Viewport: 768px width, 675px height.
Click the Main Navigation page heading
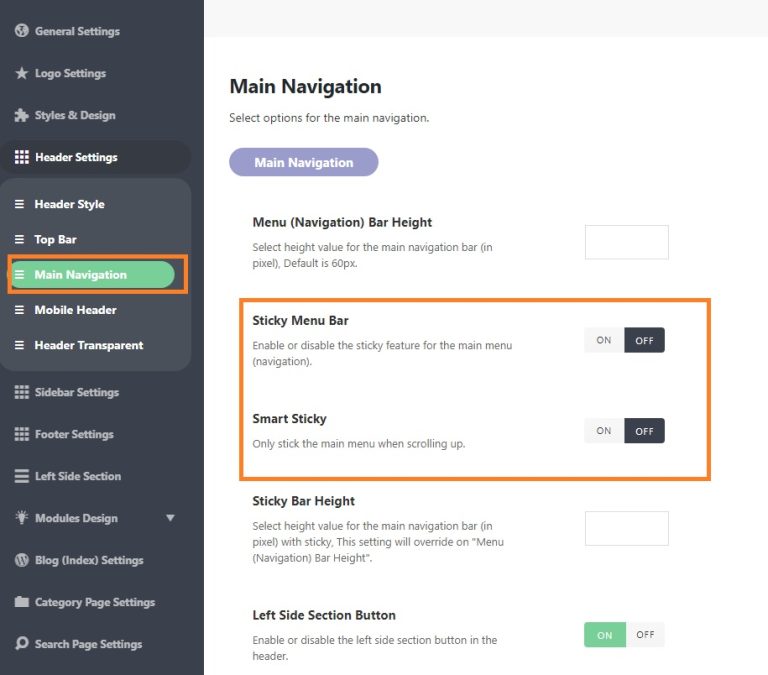[306, 86]
